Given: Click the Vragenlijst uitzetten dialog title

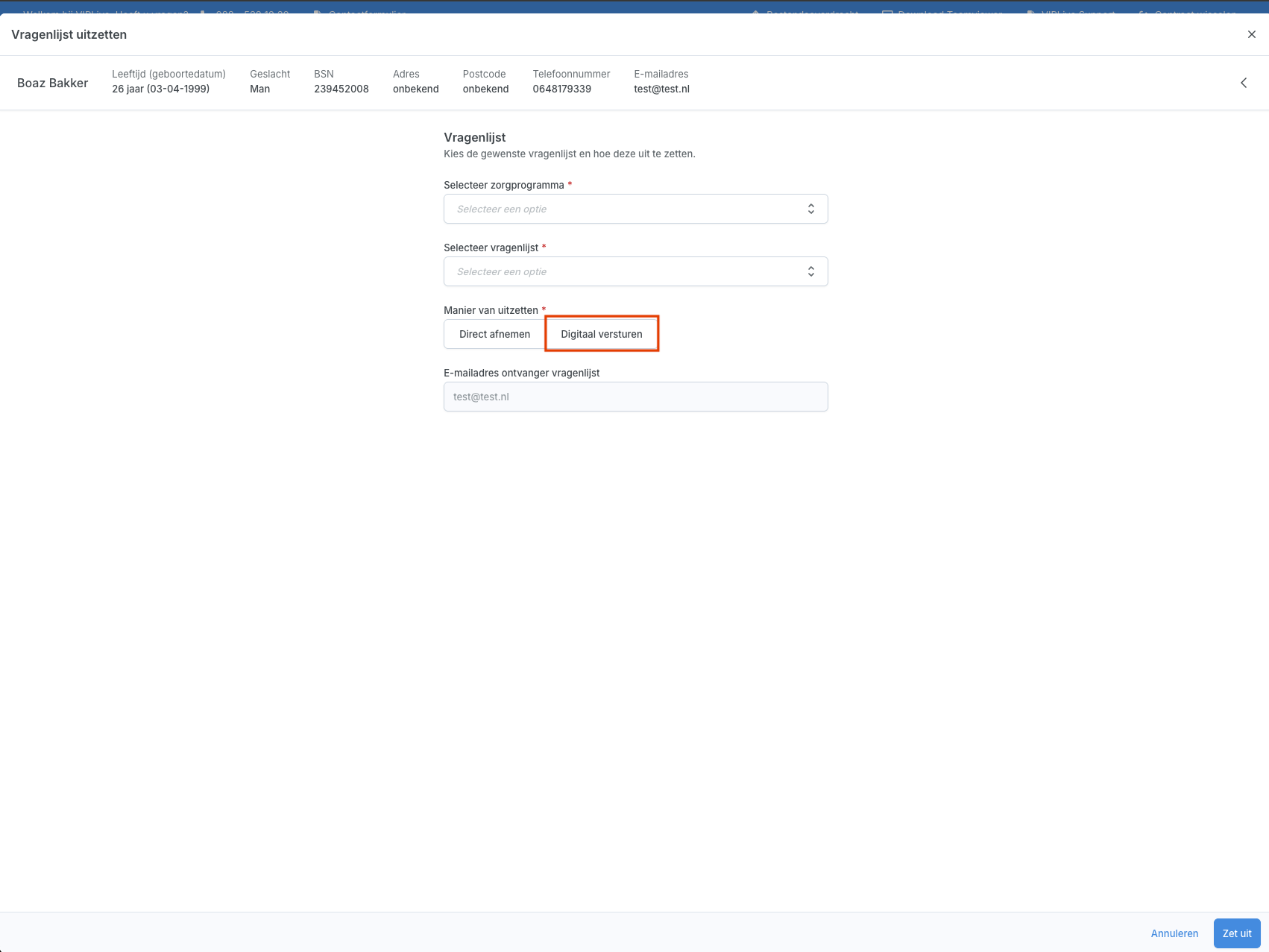Looking at the screenshot, I should [69, 34].
